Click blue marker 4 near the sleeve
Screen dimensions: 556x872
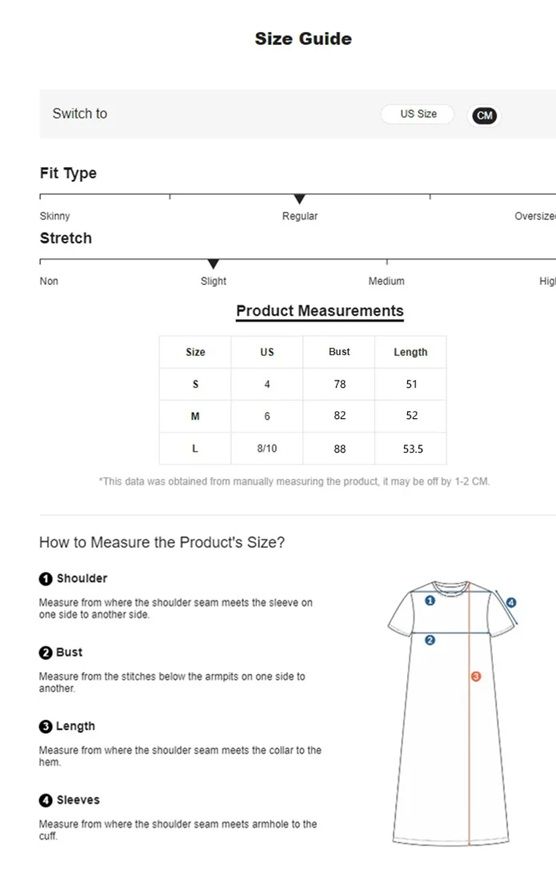[511, 602]
